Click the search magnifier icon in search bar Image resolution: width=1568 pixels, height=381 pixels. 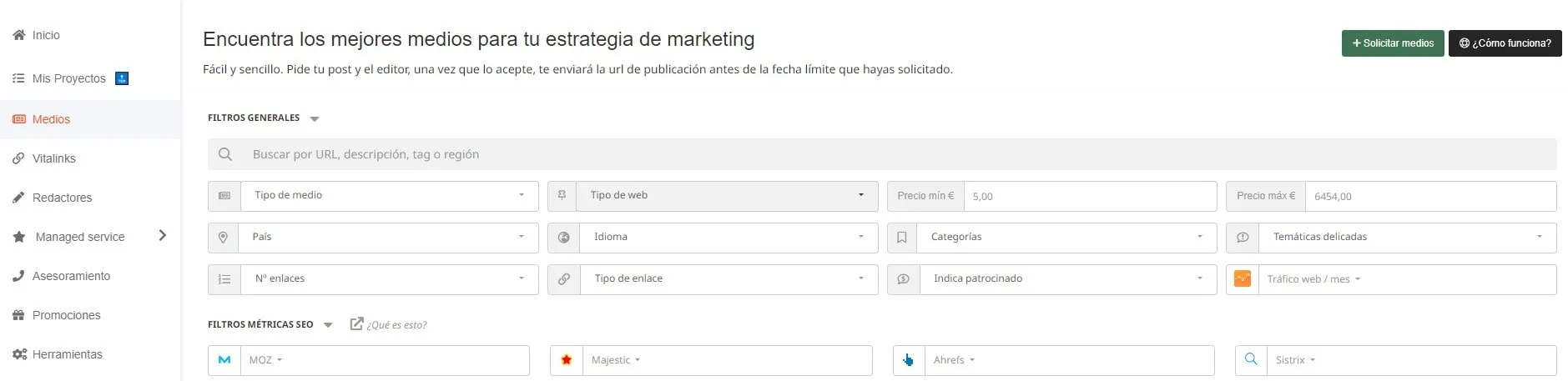[225, 154]
